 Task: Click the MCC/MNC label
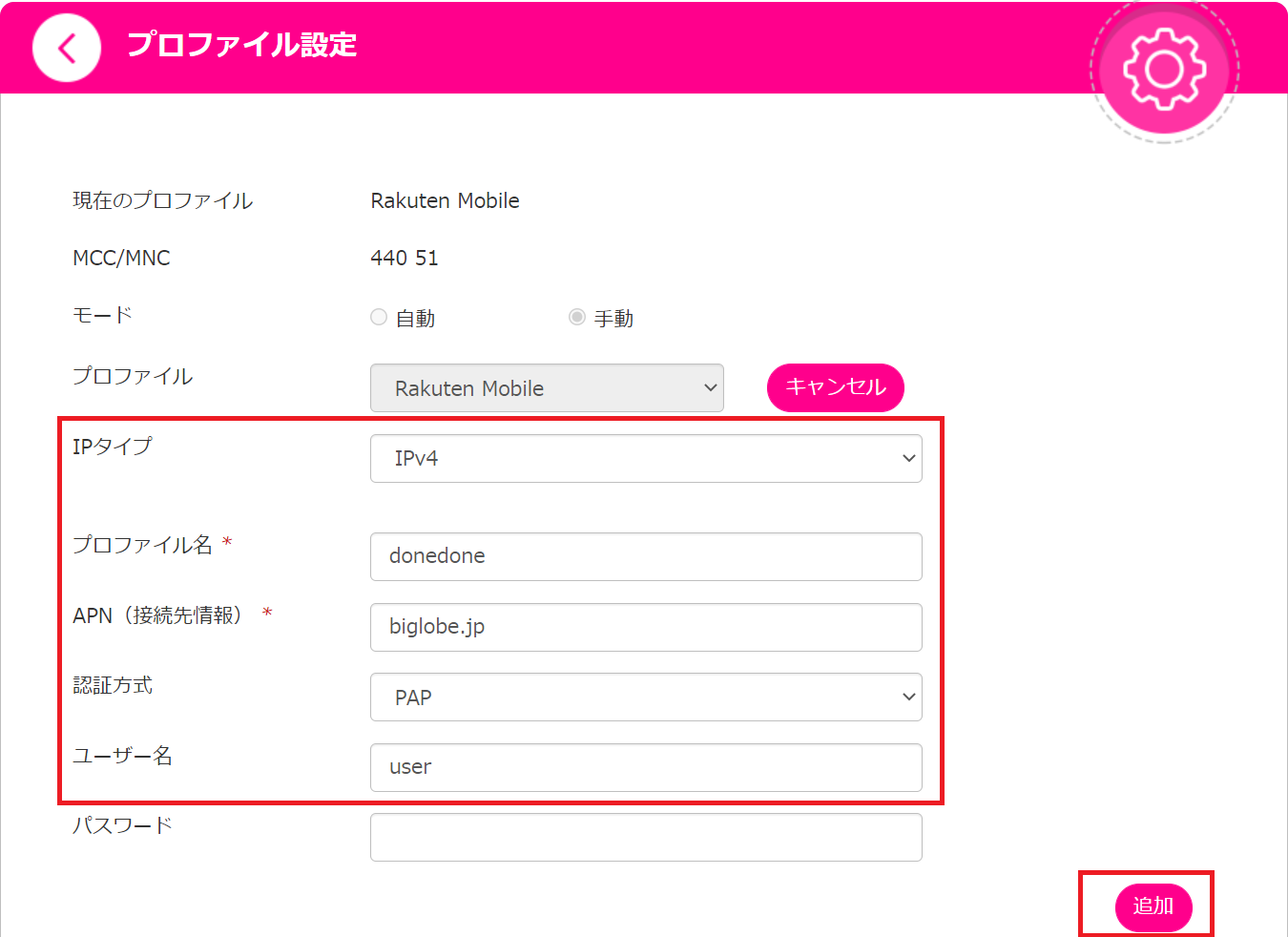click(121, 259)
